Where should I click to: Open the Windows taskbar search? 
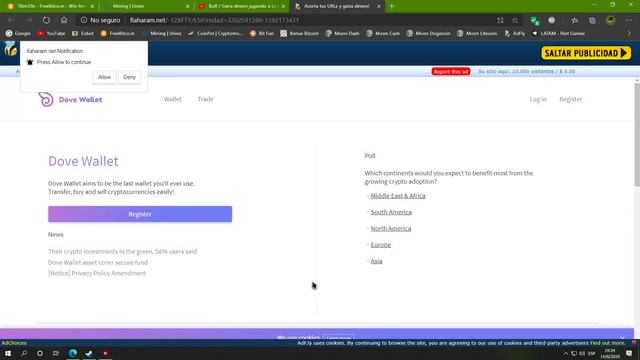tap(24, 353)
